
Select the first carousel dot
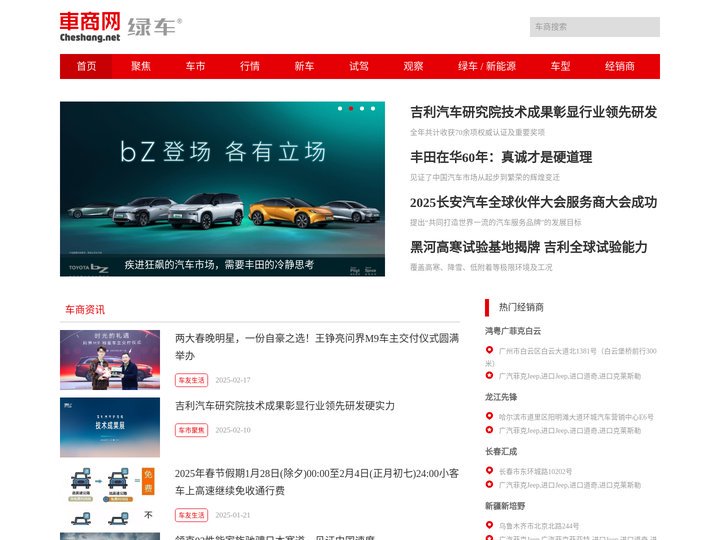(340, 108)
